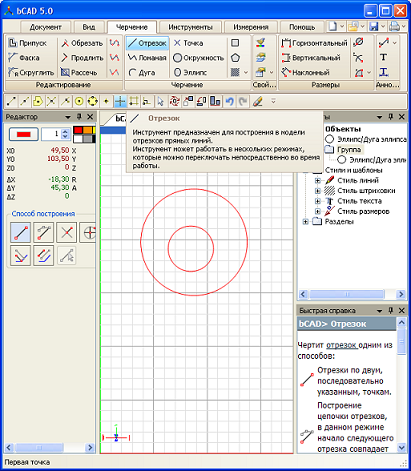411x471 pixels.
Task: Toggle the crosshair snap mode button
Action: click(x=120, y=101)
